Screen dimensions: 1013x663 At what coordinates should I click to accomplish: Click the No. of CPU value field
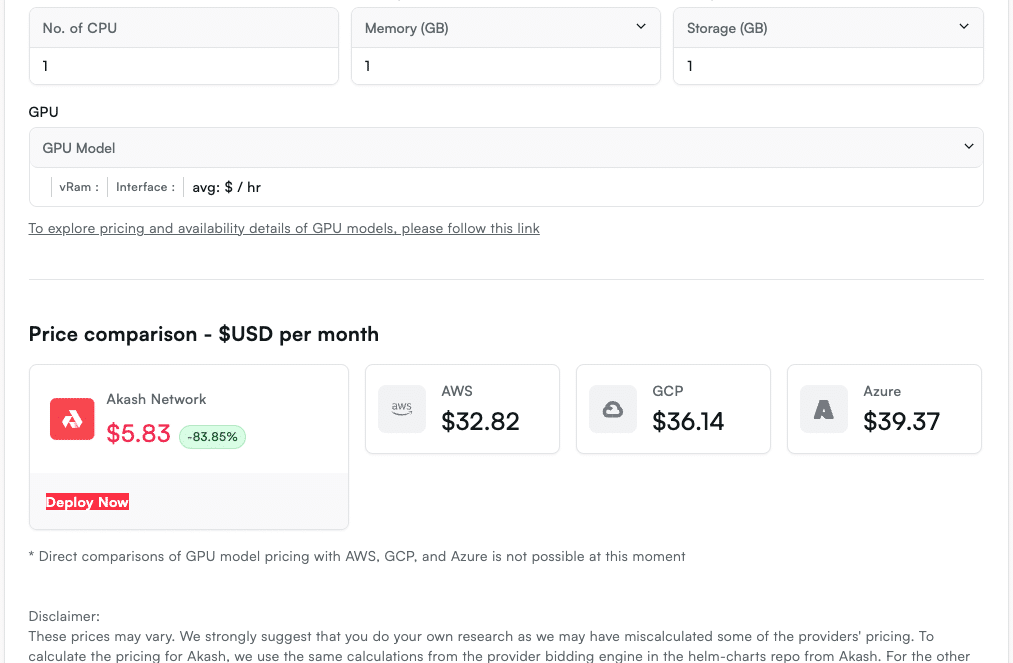click(x=184, y=66)
